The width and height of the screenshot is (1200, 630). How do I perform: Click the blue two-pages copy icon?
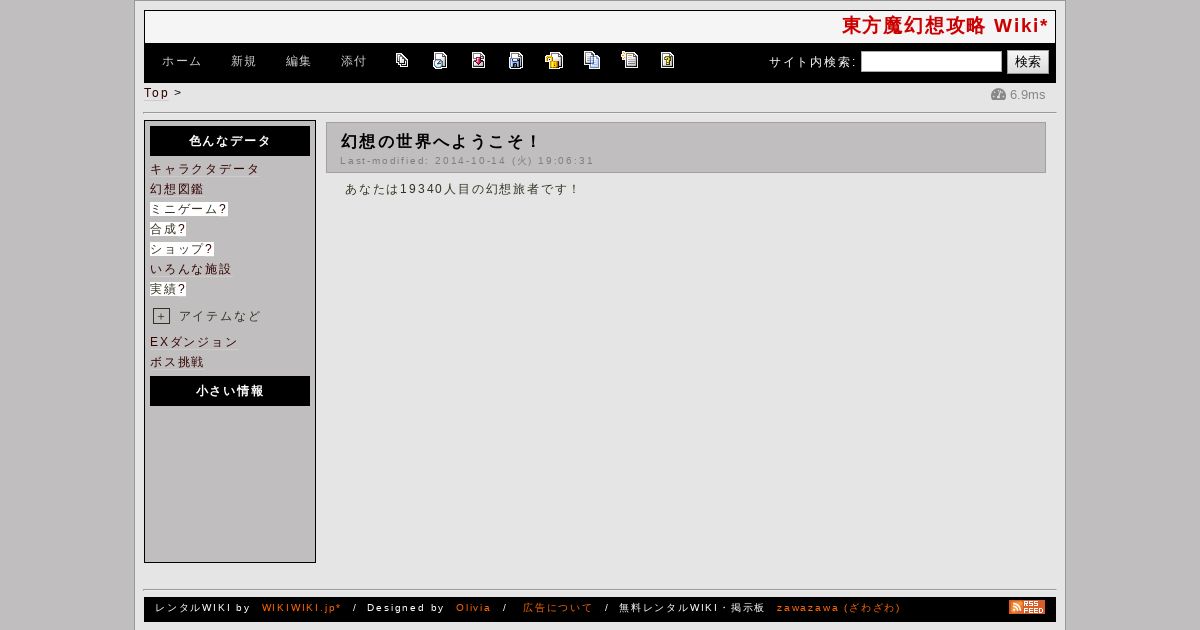592,60
